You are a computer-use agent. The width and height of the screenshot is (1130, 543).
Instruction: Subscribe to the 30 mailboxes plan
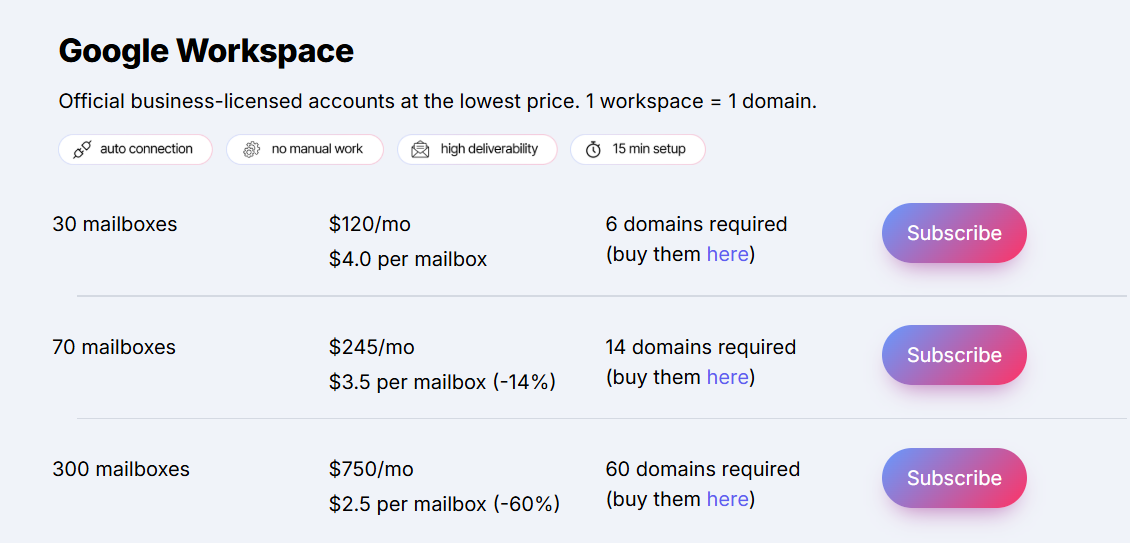954,233
